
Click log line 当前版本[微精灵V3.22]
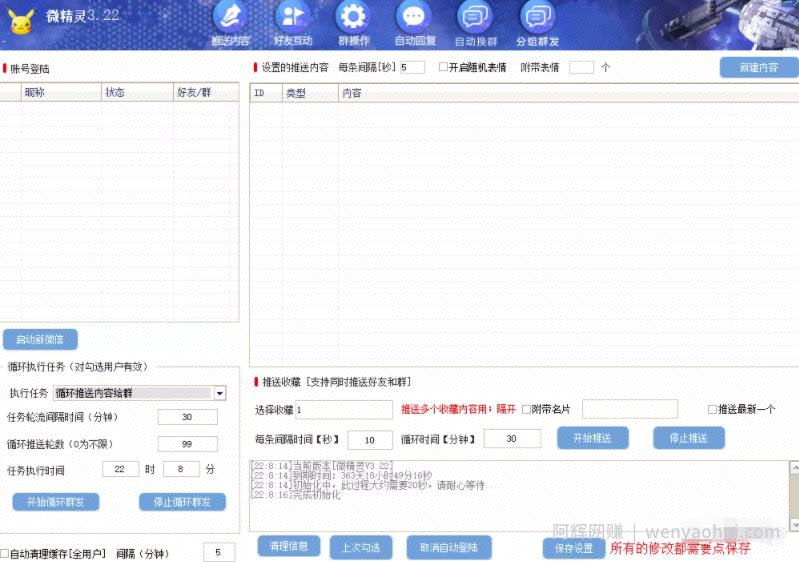pyautogui.click(x=322, y=466)
